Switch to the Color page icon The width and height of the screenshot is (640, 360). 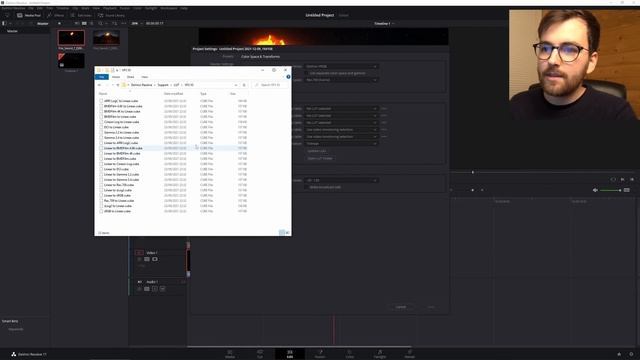350,354
